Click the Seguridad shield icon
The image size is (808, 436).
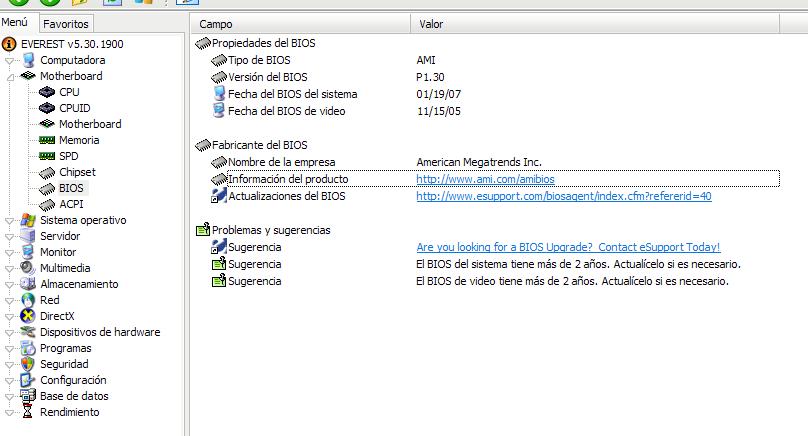(x=28, y=364)
